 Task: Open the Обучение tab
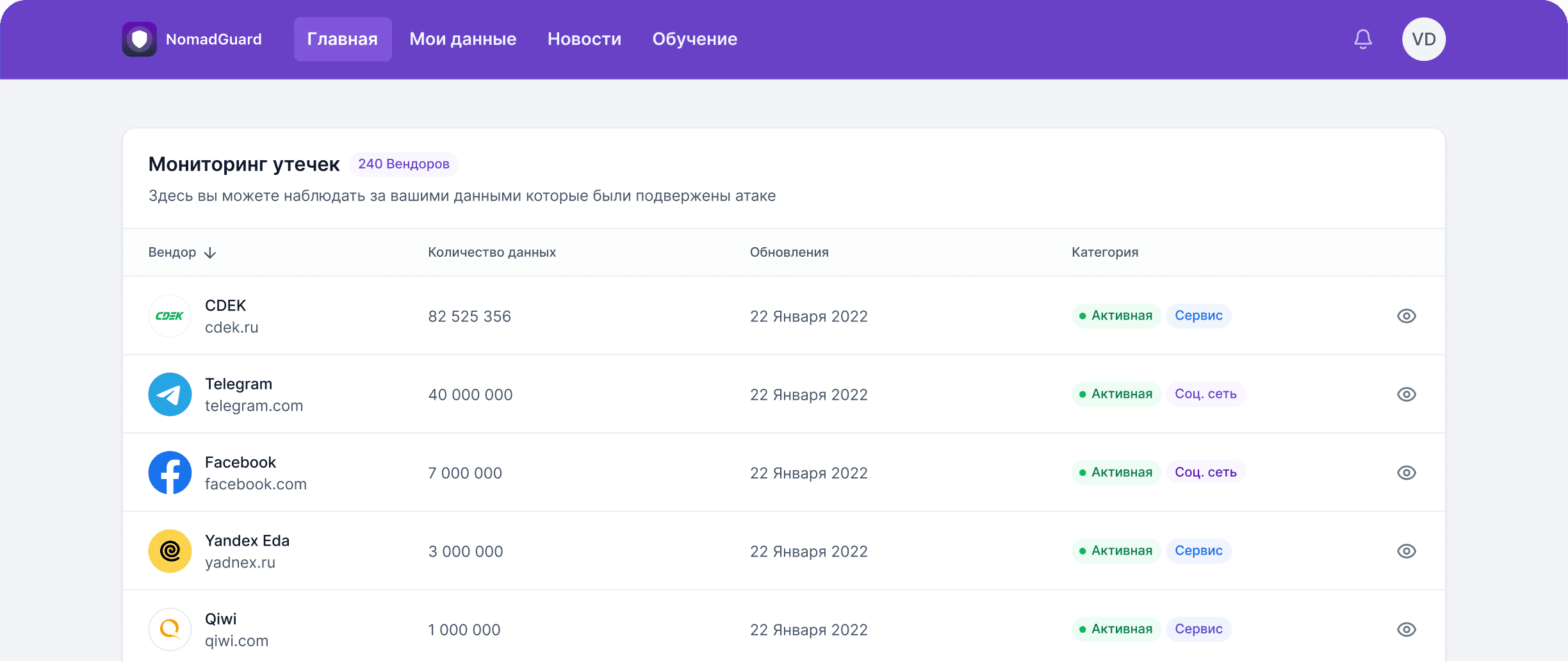tap(694, 39)
